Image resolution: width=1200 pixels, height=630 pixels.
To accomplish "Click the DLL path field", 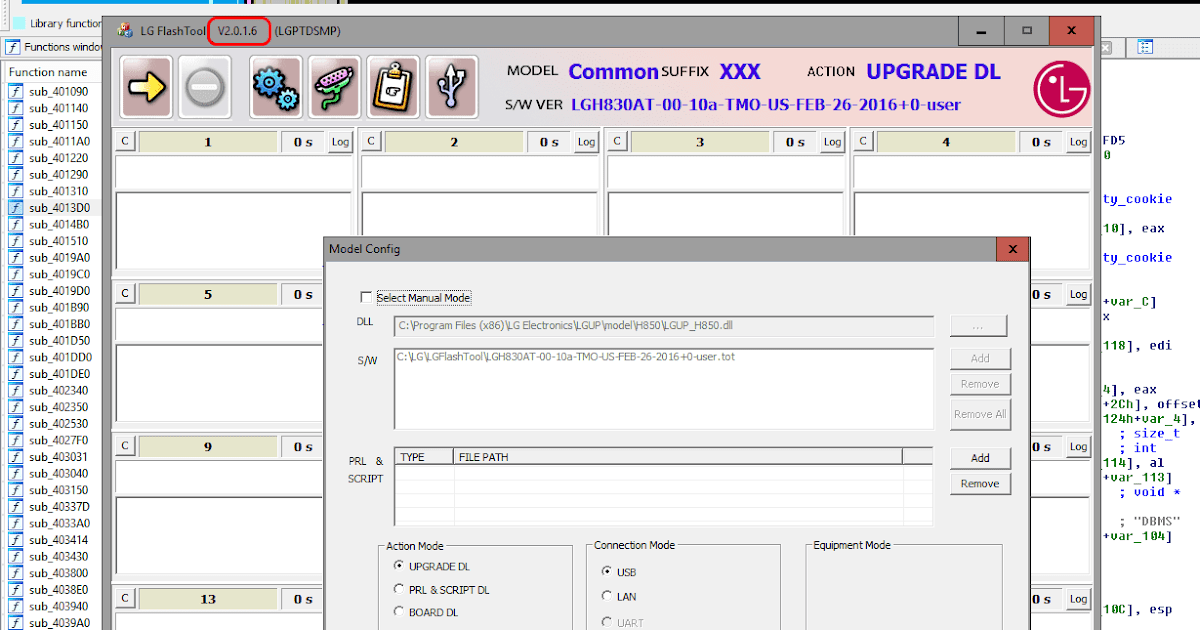I will tap(663, 326).
